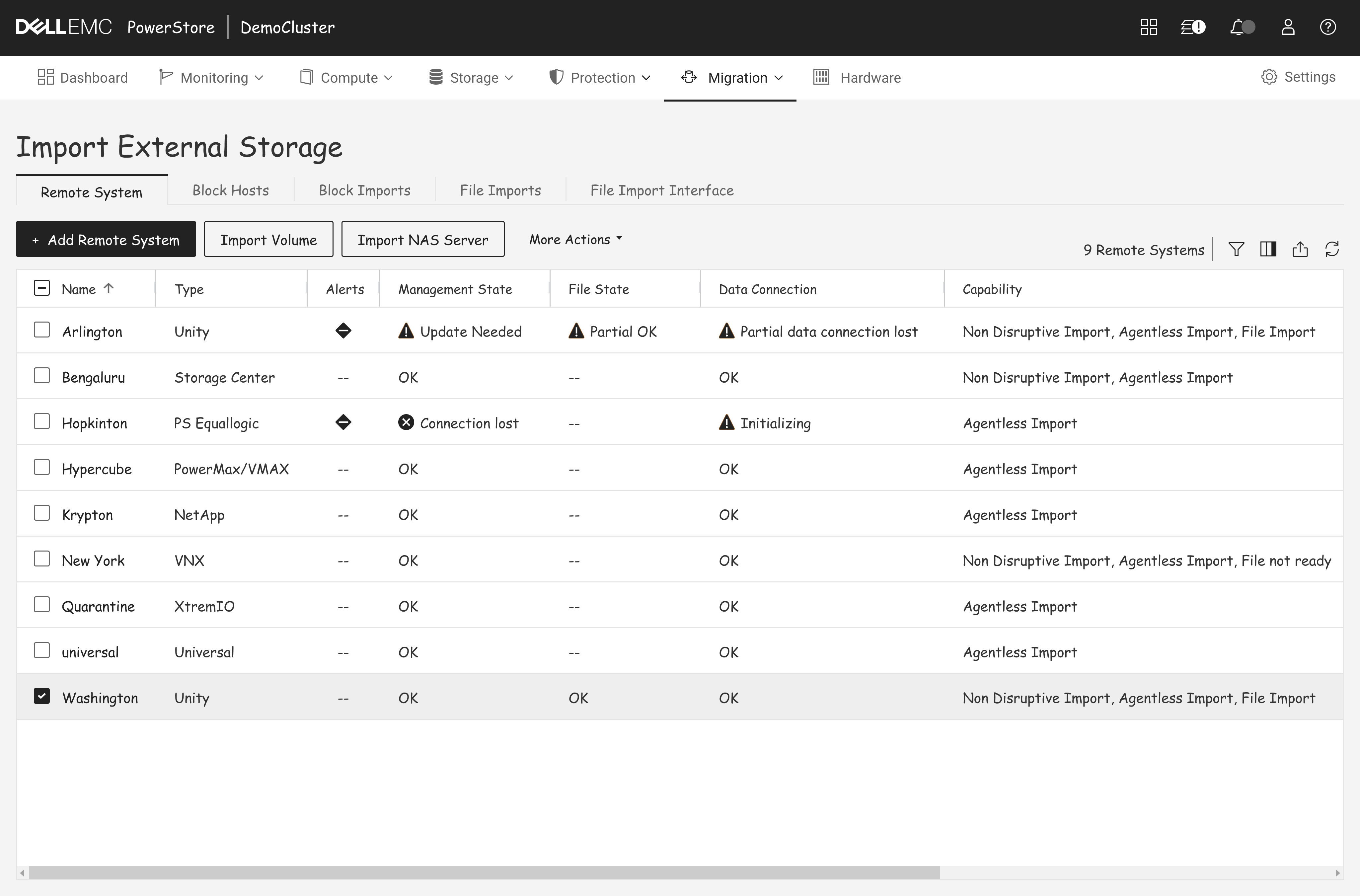
Task: Click the Import NAS Server button
Action: click(x=422, y=239)
